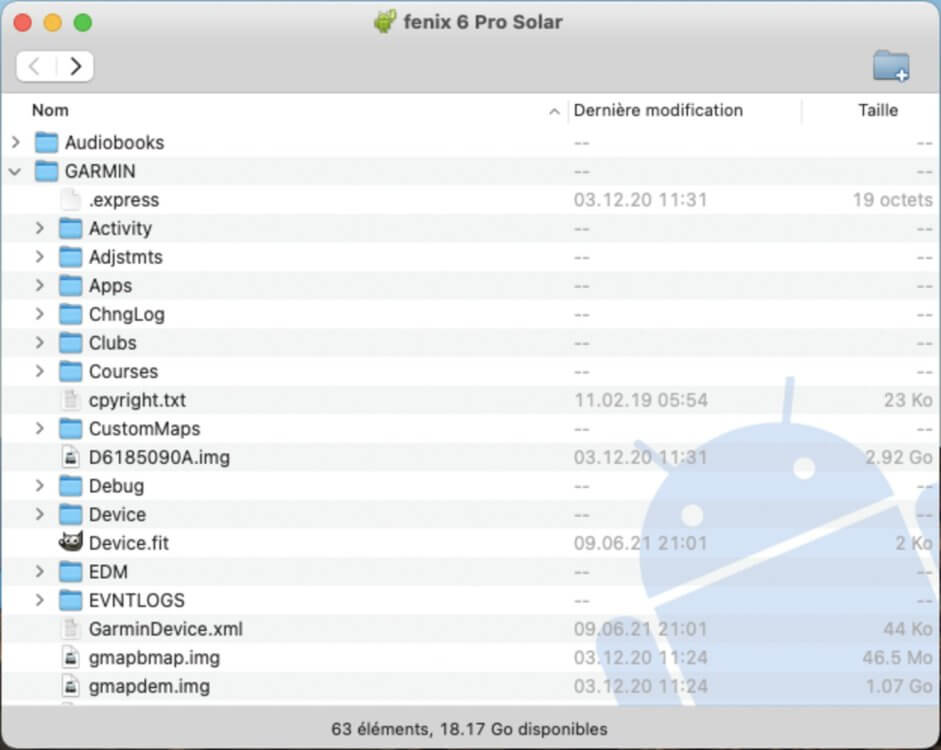Toggle sort direction arrow in Nom column
This screenshot has height=750, width=941.
555,112
